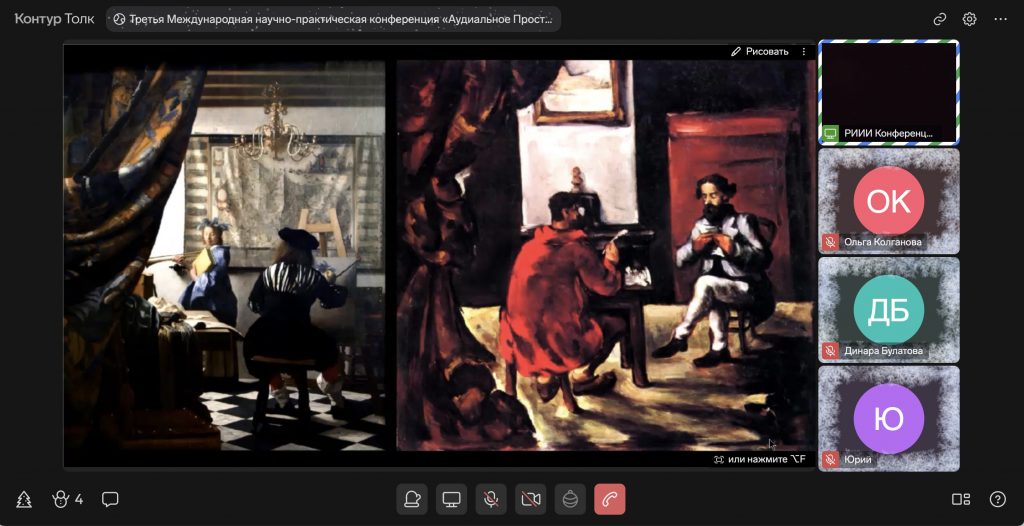Click the raise hand mitten icon
Image resolution: width=1024 pixels, height=526 pixels.
(x=412, y=498)
